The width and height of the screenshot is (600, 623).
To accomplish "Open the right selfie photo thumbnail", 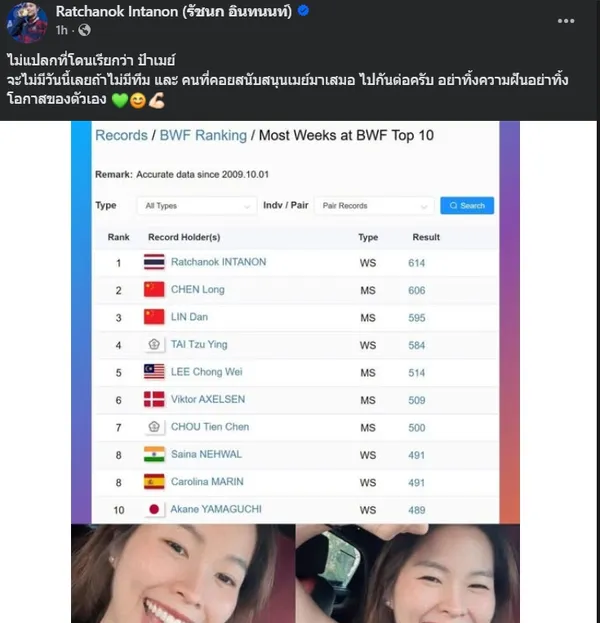I will [x=408, y=573].
